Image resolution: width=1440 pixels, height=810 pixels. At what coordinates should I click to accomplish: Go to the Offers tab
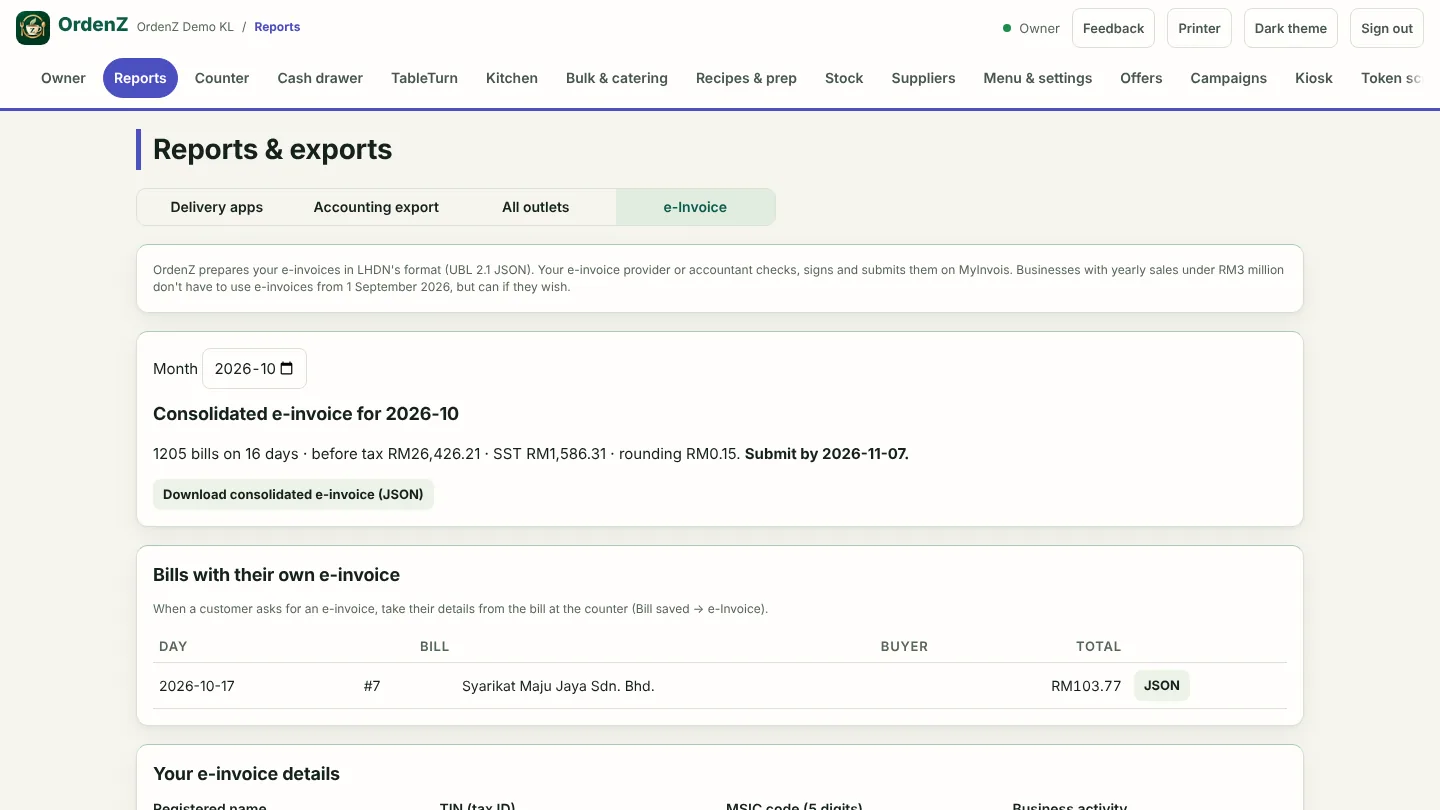click(1141, 78)
